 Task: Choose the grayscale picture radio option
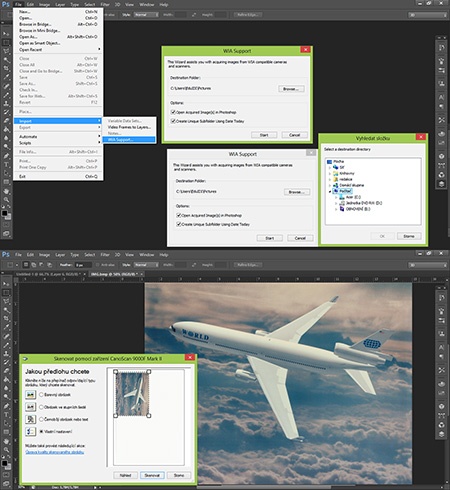click(x=41, y=407)
